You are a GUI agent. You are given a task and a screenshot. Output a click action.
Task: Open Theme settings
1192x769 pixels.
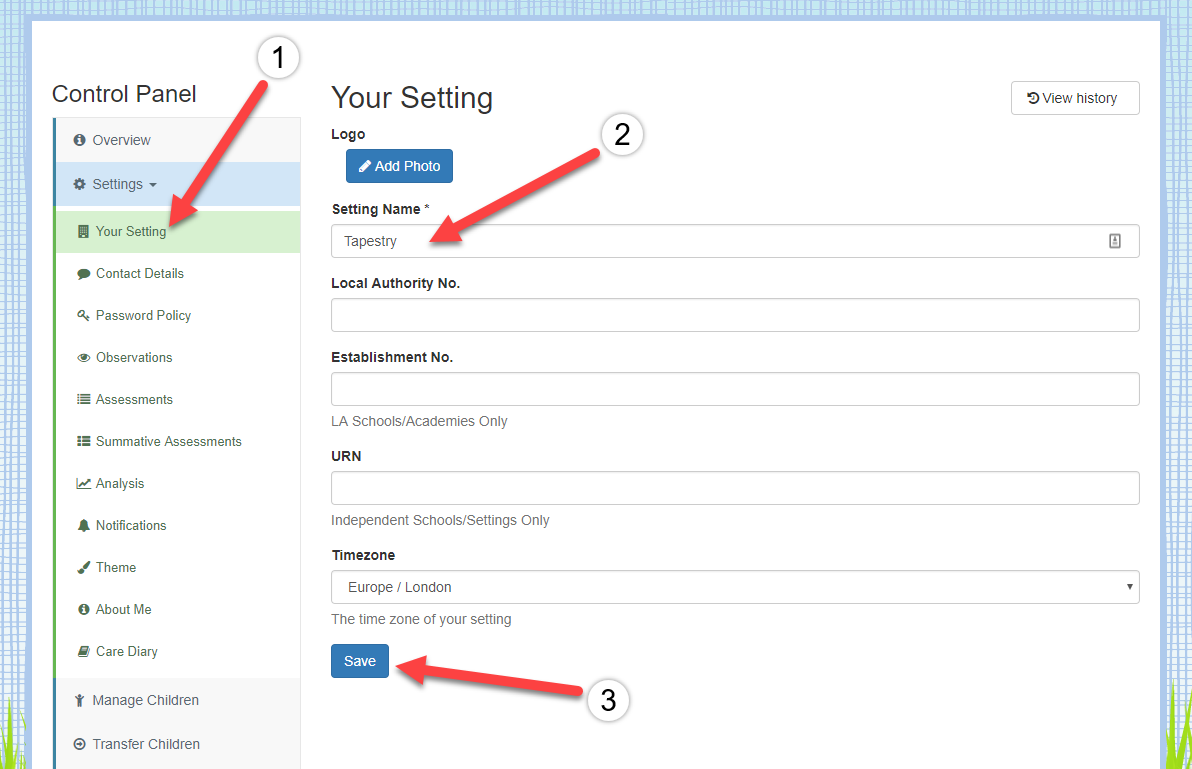pyautogui.click(x=179, y=568)
